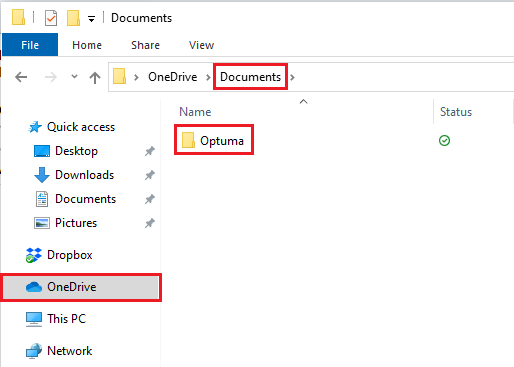
Task: Select Dropbox in navigation pane
Action: [x=70, y=255]
